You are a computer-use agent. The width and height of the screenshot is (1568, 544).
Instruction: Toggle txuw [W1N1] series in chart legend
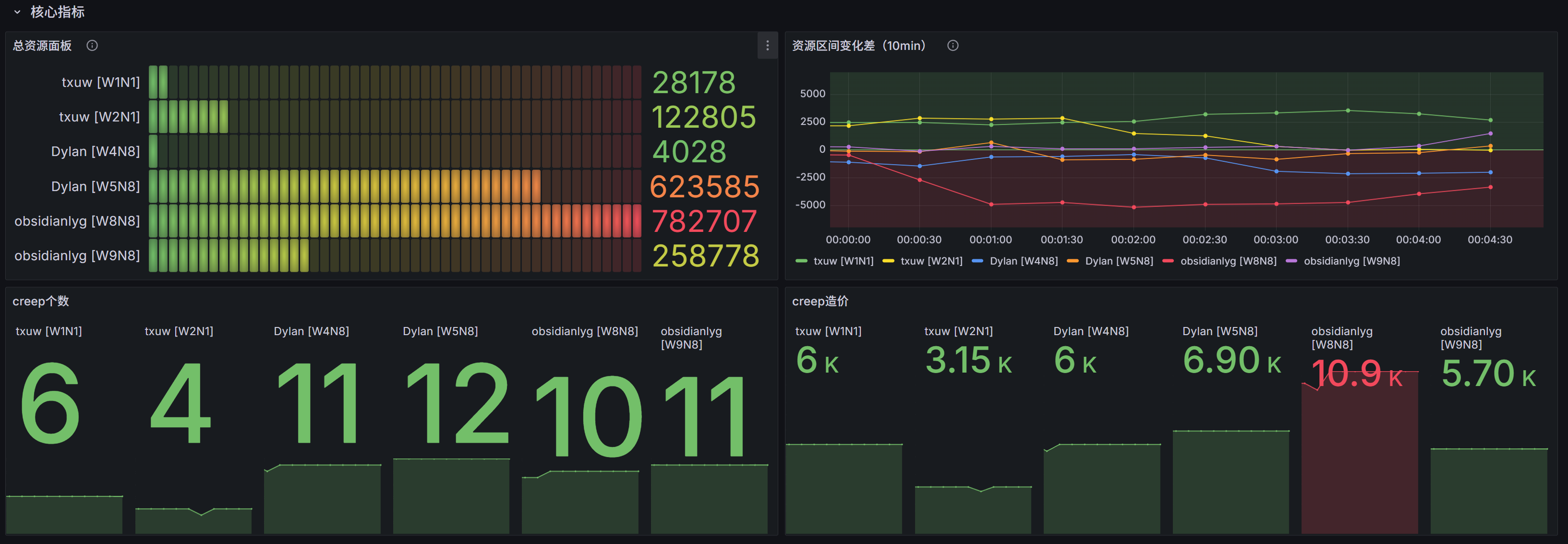click(843, 261)
